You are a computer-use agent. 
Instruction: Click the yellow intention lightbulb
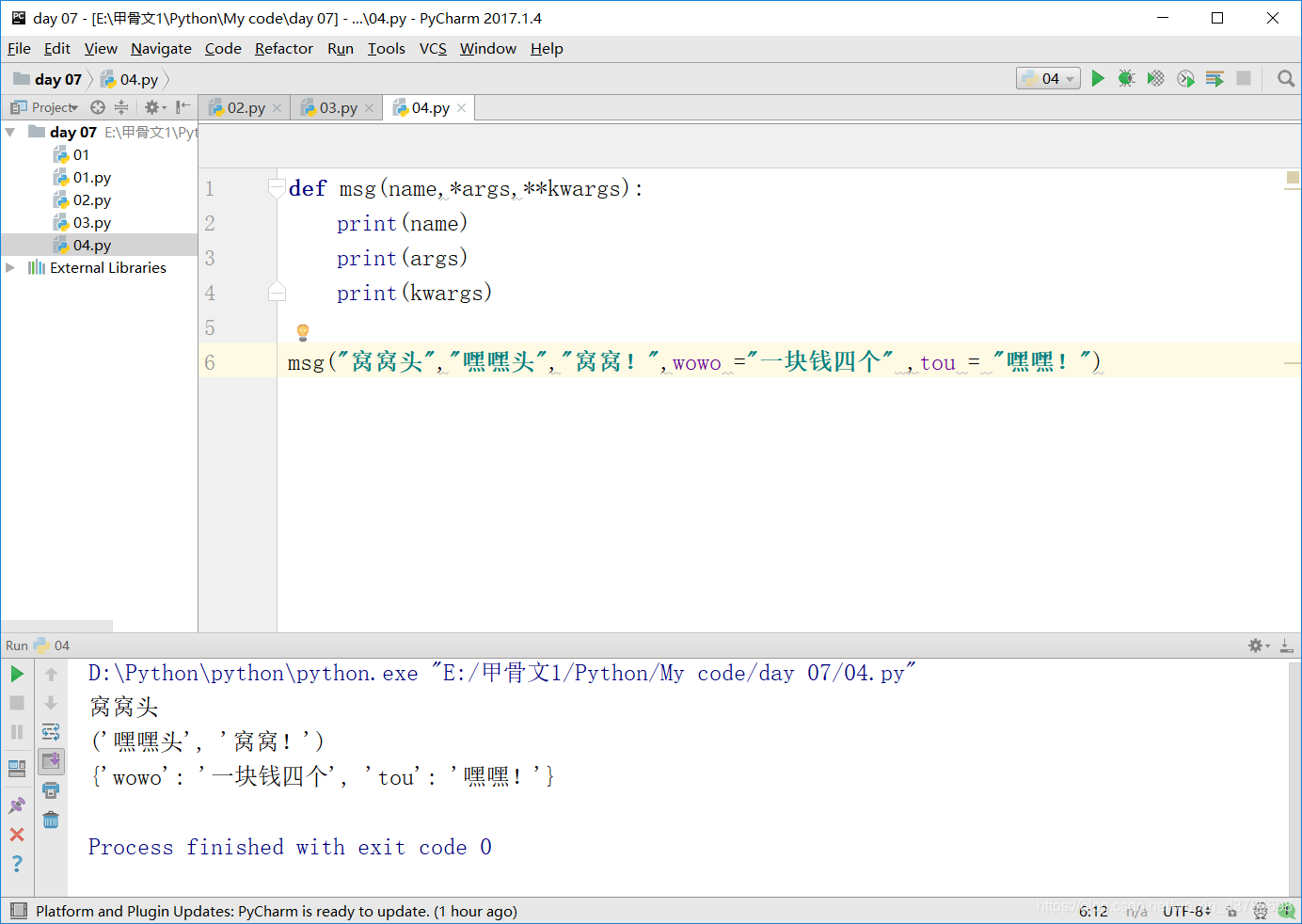(303, 332)
